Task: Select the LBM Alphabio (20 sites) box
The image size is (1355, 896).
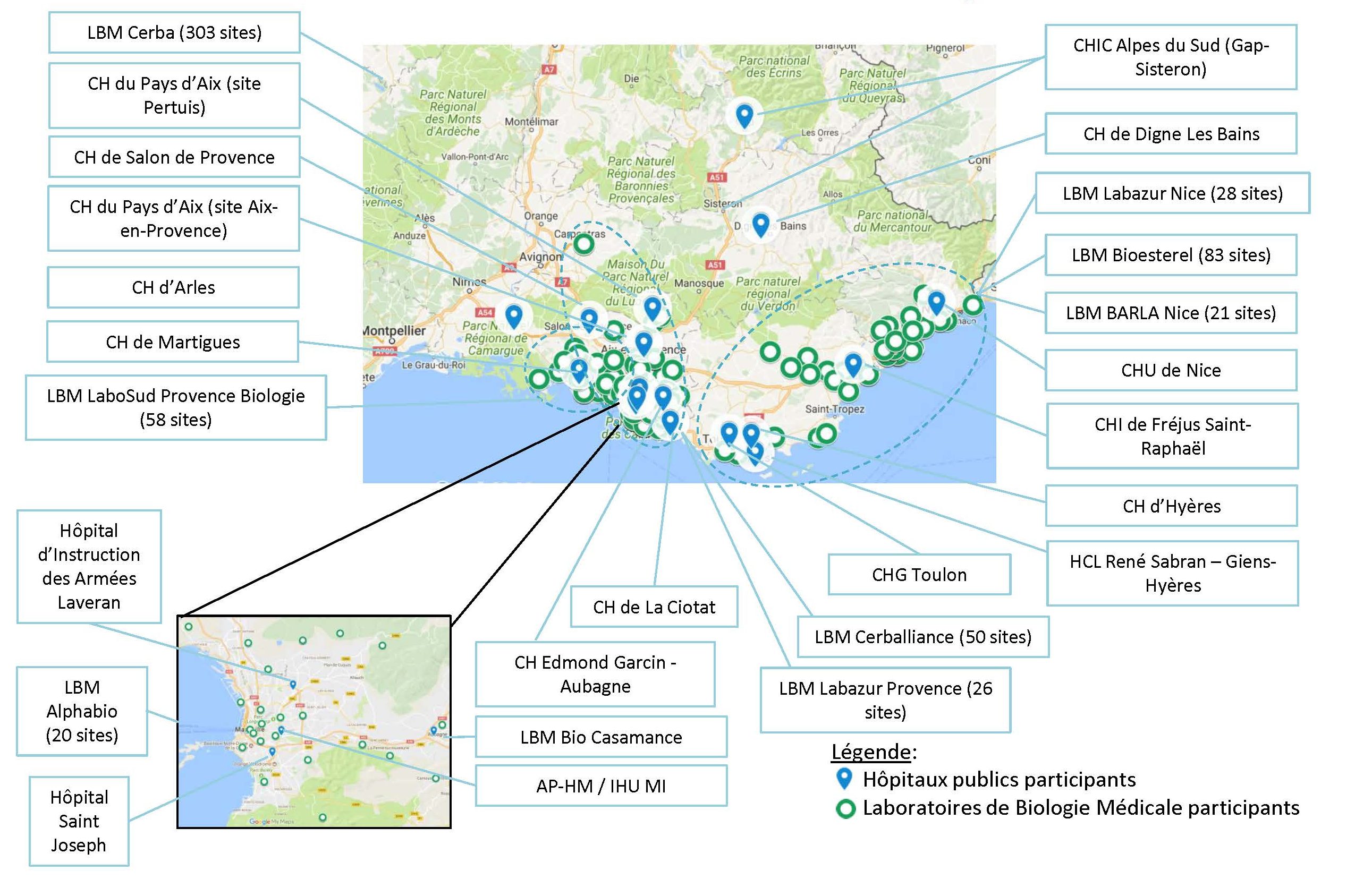Action: click(82, 711)
